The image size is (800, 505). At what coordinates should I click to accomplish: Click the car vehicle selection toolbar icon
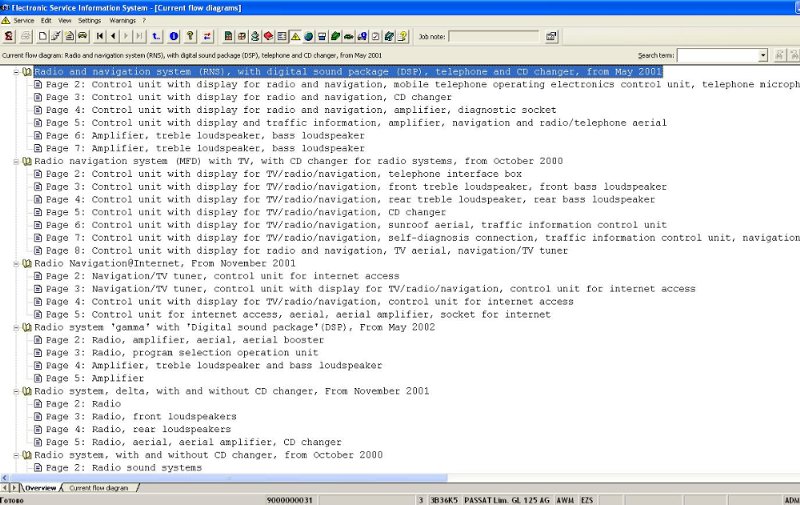[x=83, y=36]
